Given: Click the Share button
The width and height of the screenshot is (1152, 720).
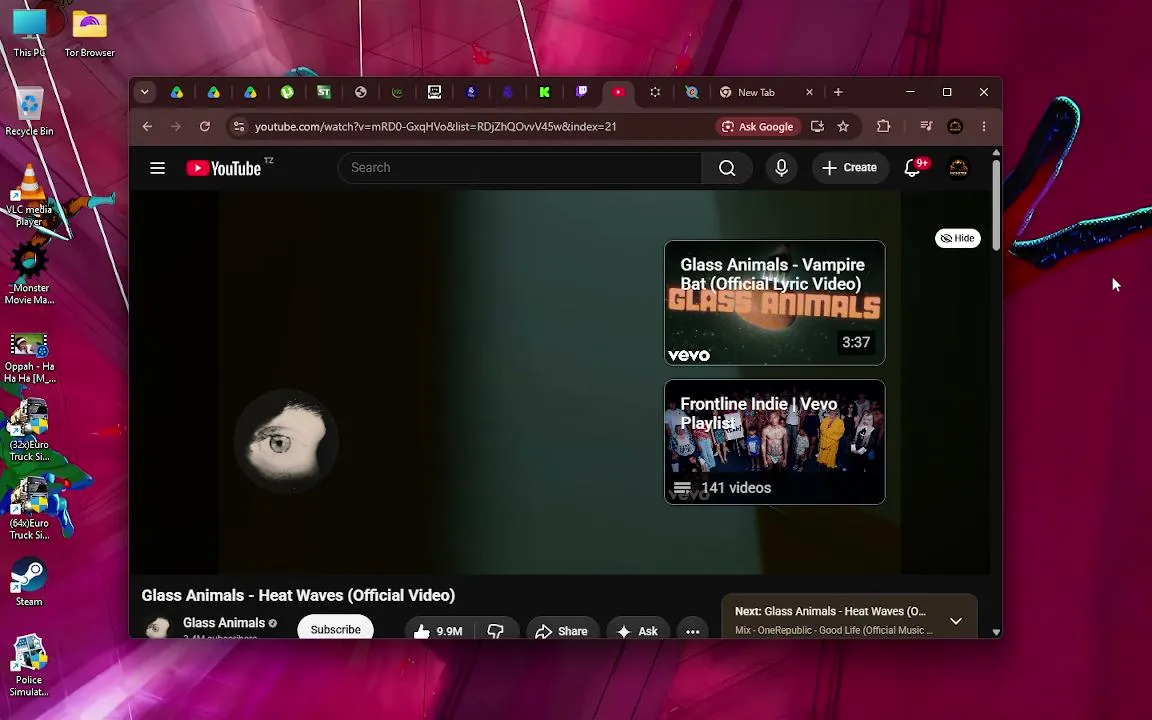Looking at the screenshot, I should click(x=561, y=631).
